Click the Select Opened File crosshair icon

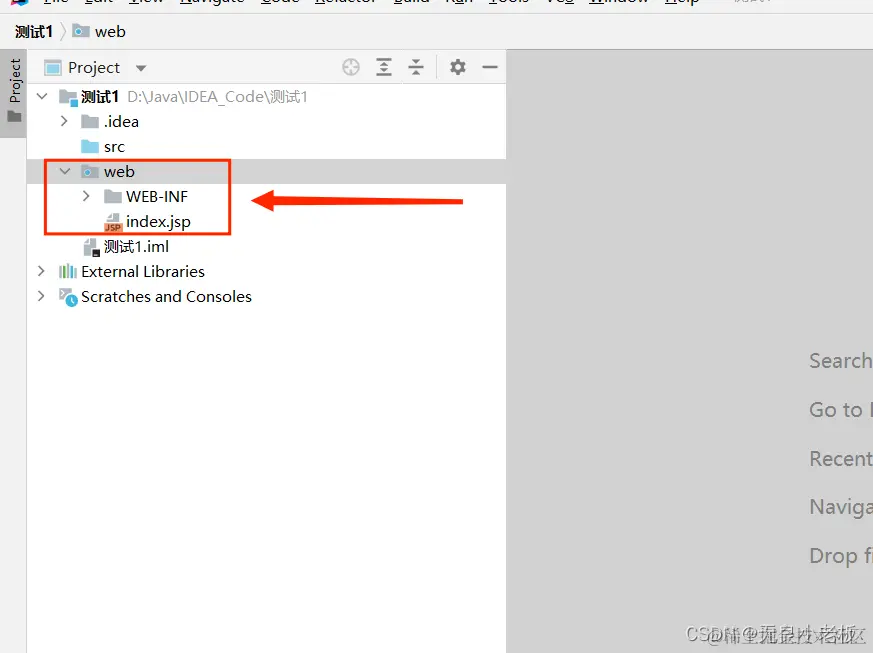click(x=351, y=67)
